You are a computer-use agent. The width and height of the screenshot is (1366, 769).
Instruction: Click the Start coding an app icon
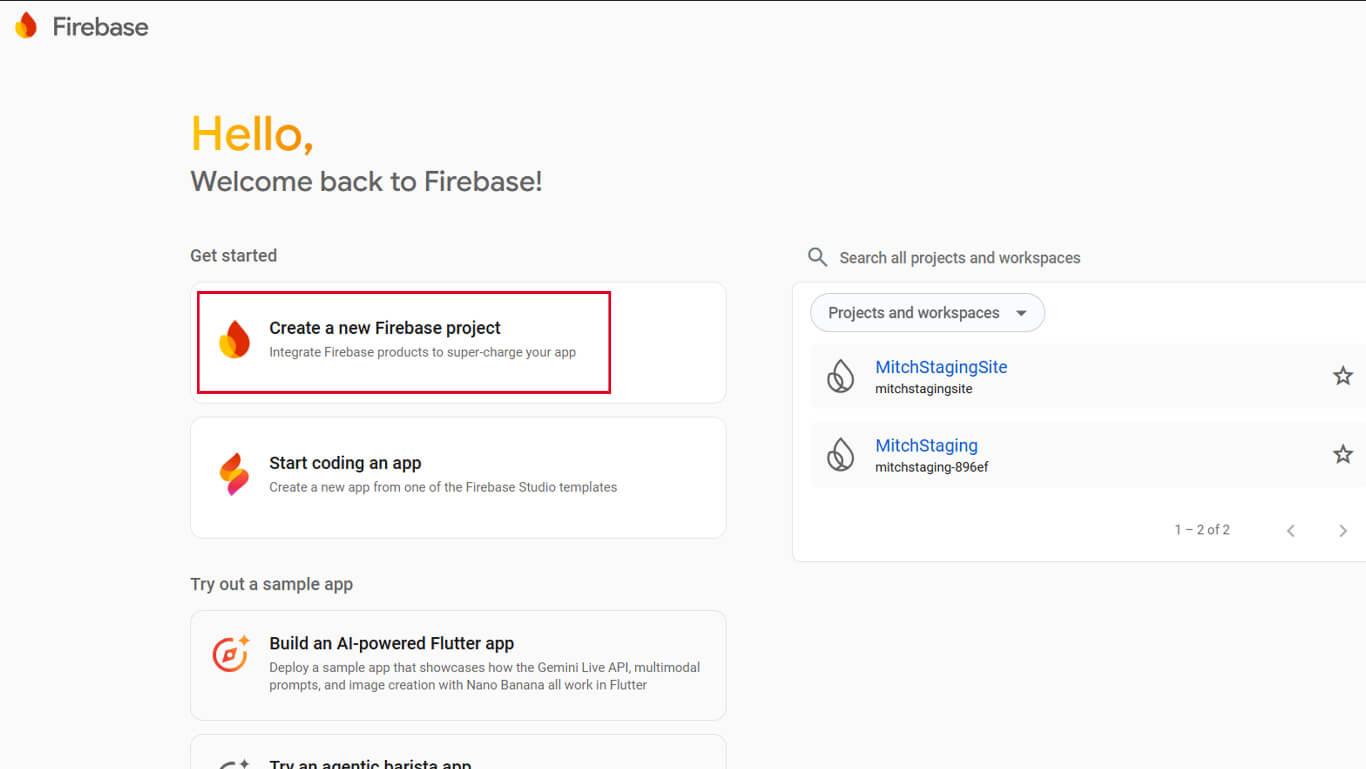pyautogui.click(x=234, y=475)
